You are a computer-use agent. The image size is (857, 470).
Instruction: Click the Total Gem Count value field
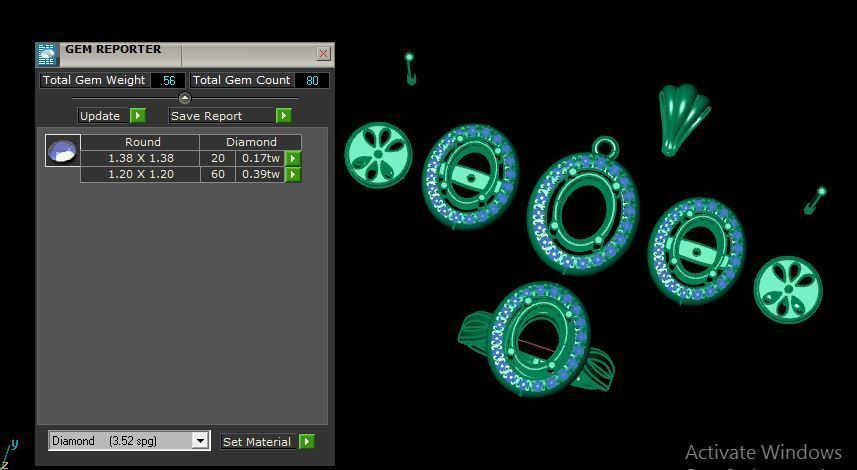point(312,80)
